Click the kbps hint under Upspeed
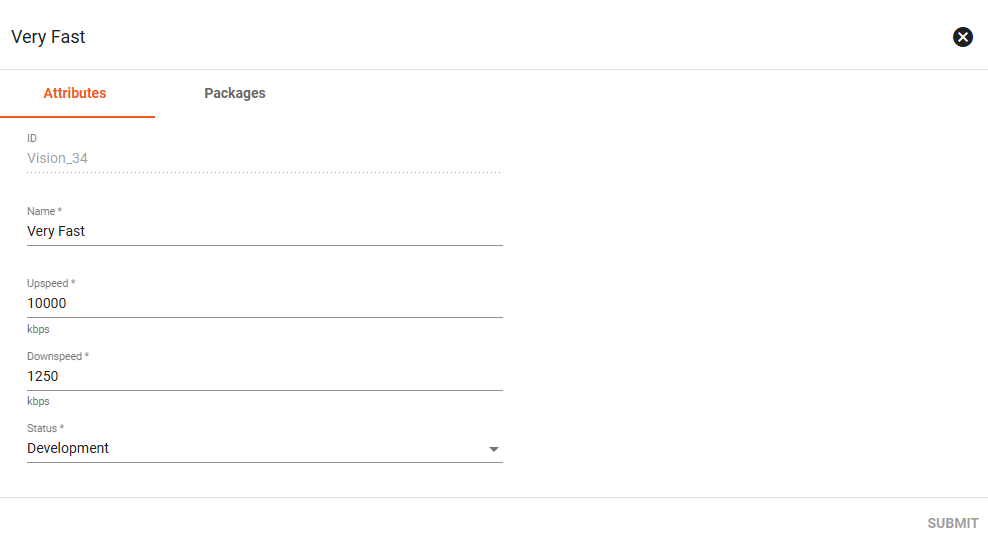 click(x=38, y=329)
